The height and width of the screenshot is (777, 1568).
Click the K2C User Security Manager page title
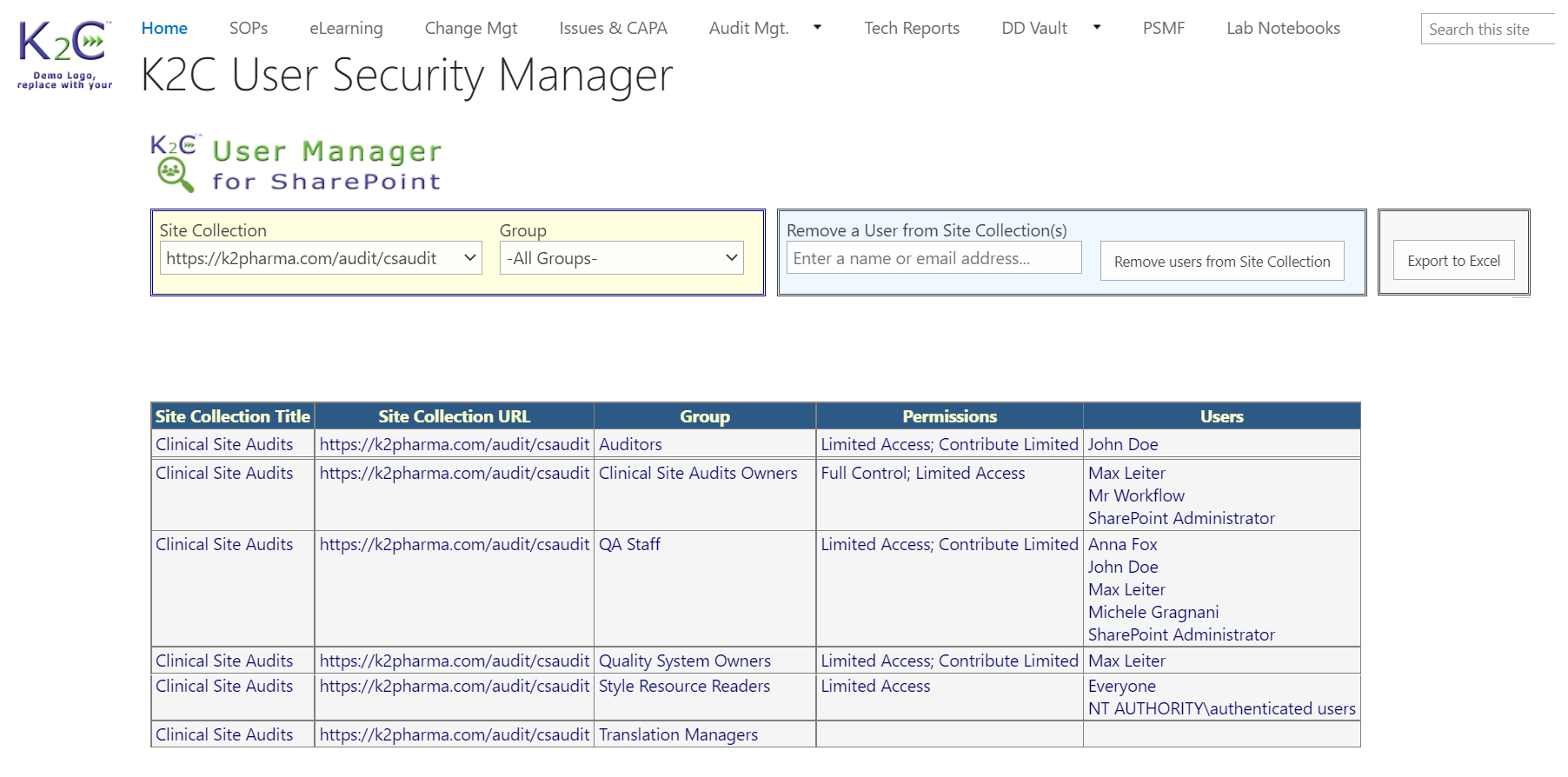click(407, 75)
